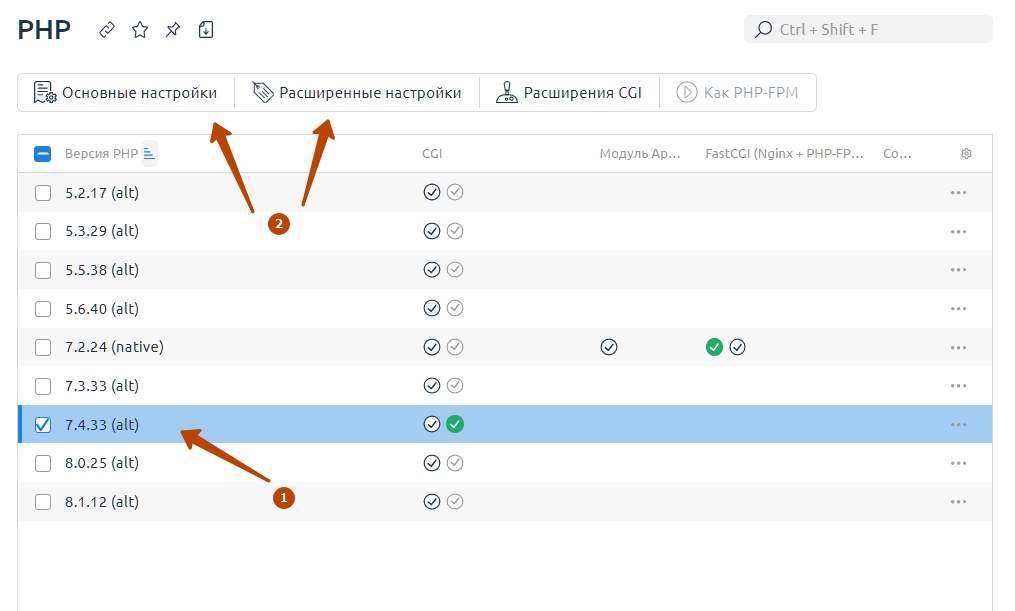The image size is (1015, 611).
Task: Uncheck the 7.4.33 (alt) row checkbox
Action: click(43, 425)
